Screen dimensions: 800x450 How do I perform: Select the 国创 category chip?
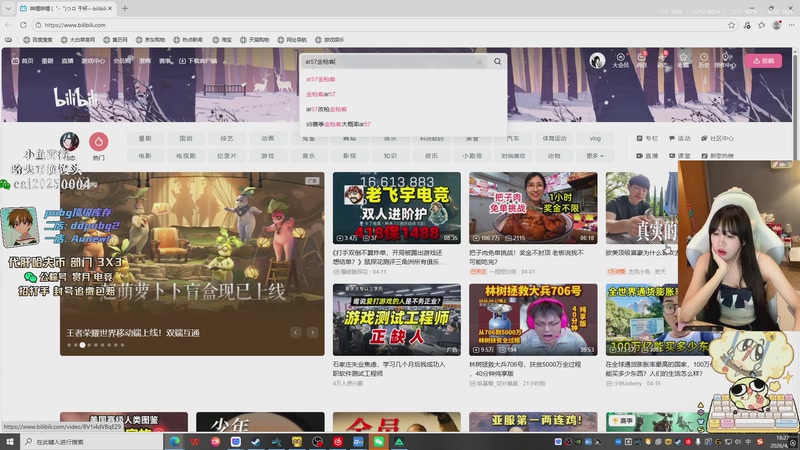coord(186,138)
